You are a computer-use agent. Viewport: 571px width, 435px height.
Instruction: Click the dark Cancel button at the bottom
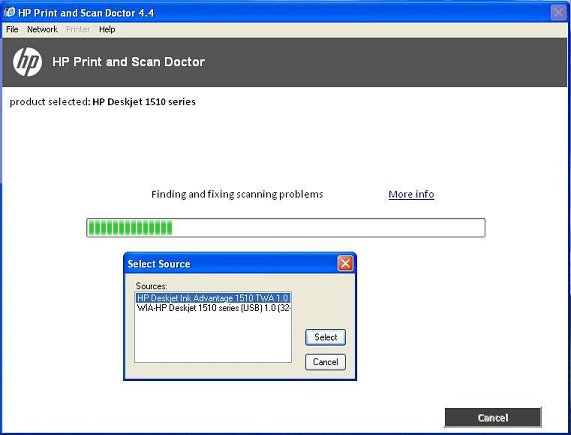click(x=493, y=418)
